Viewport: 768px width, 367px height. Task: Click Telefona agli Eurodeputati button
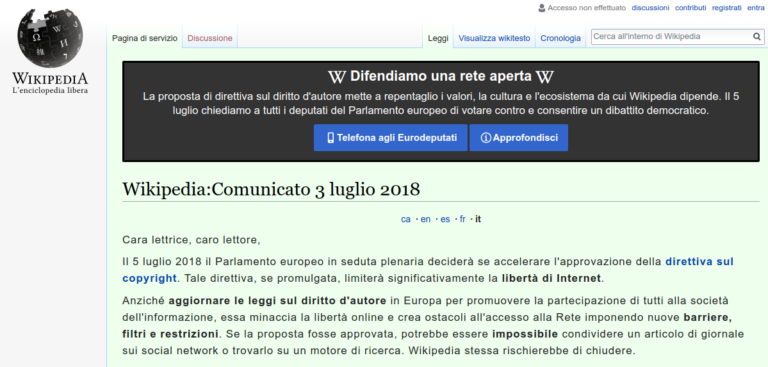click(x=390, y=138)
